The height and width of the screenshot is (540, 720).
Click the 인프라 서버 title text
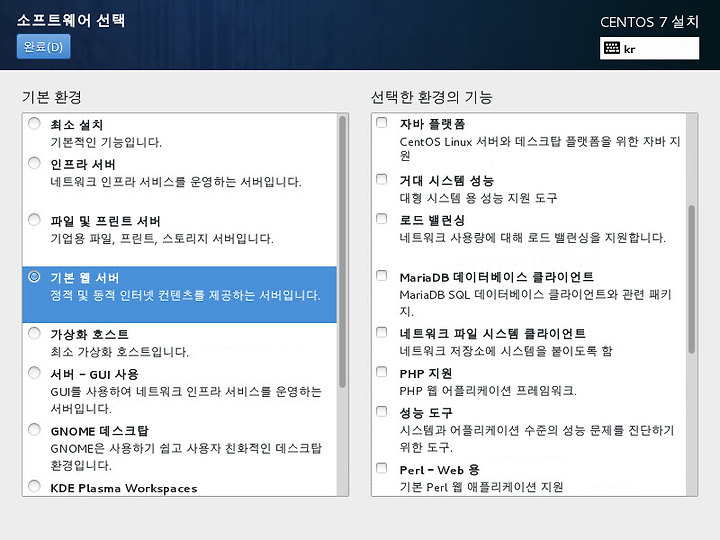[x=83, y=164]
